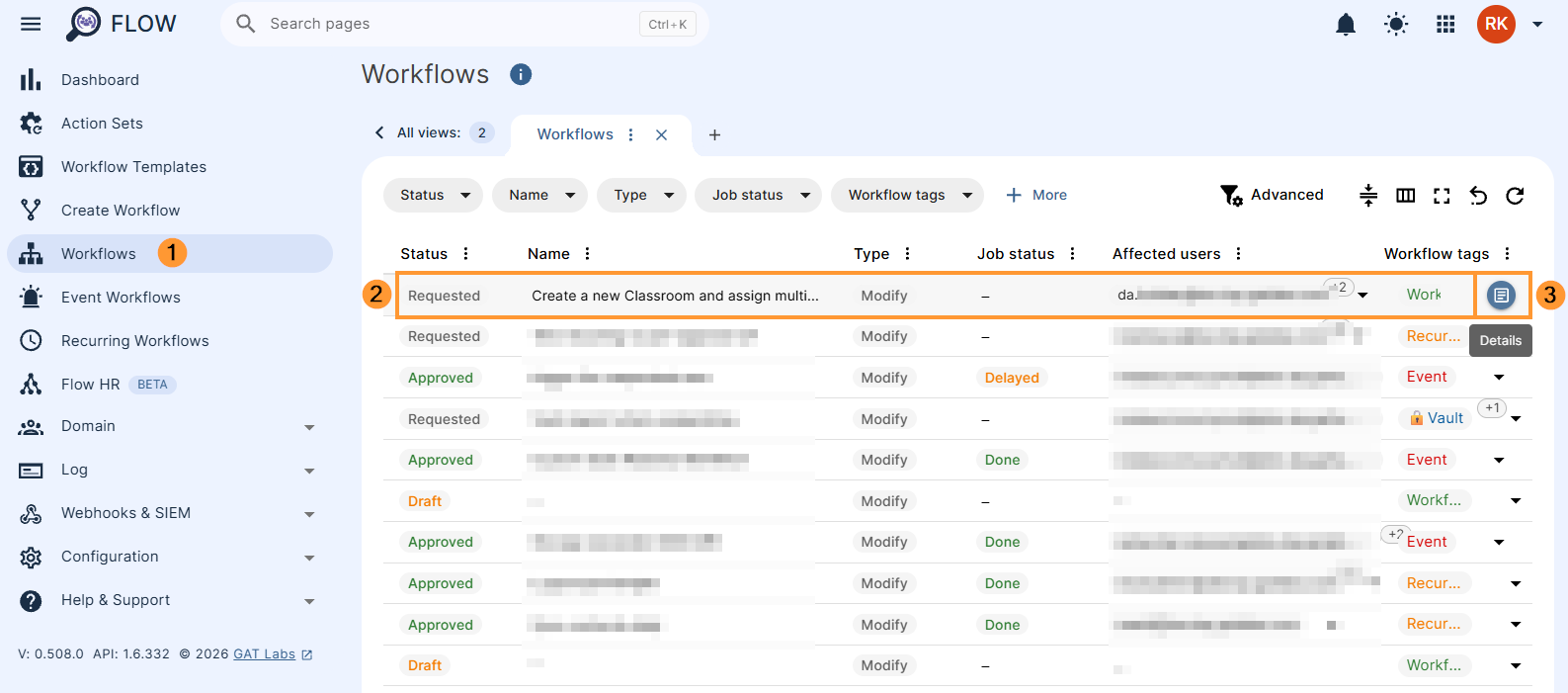Click the Workflows info icon
Screen dimensions: 1568x693
(x=521, y=74)
